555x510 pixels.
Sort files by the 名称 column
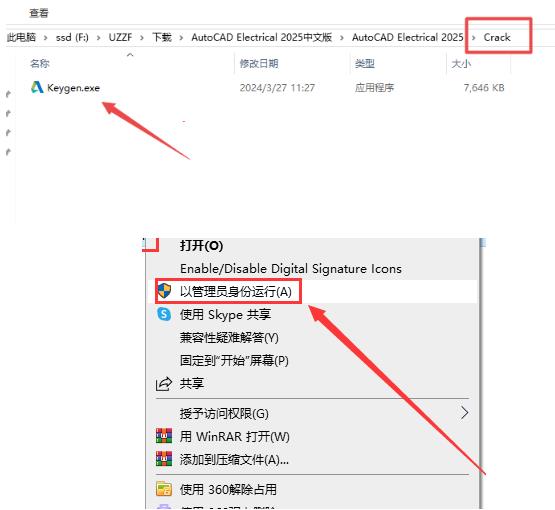pyautogui.click(x=40, y=64)
